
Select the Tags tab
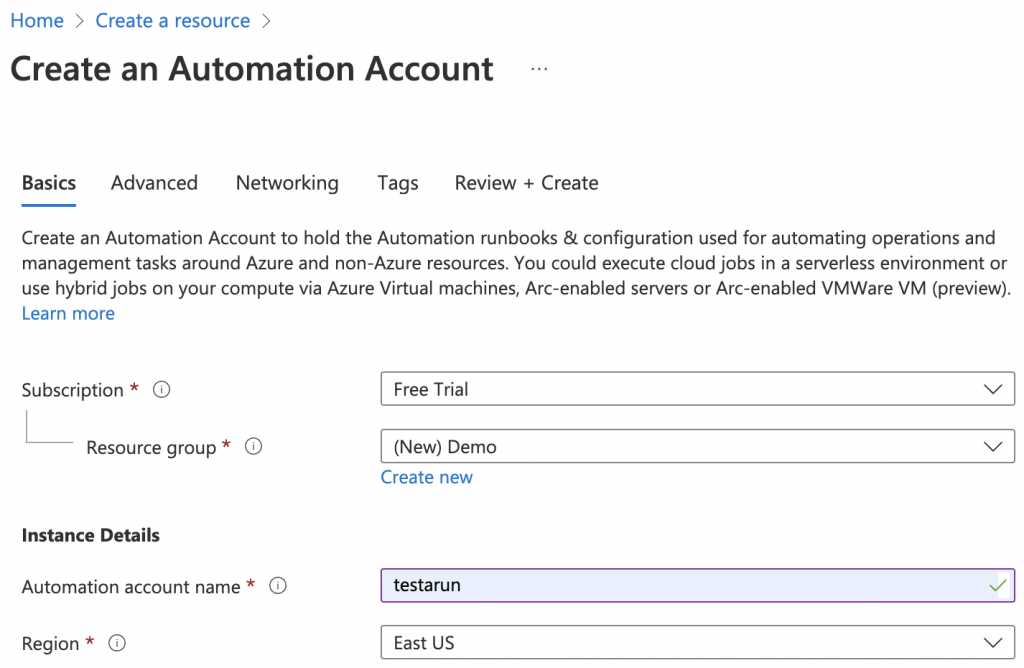[x=398, y=183]
